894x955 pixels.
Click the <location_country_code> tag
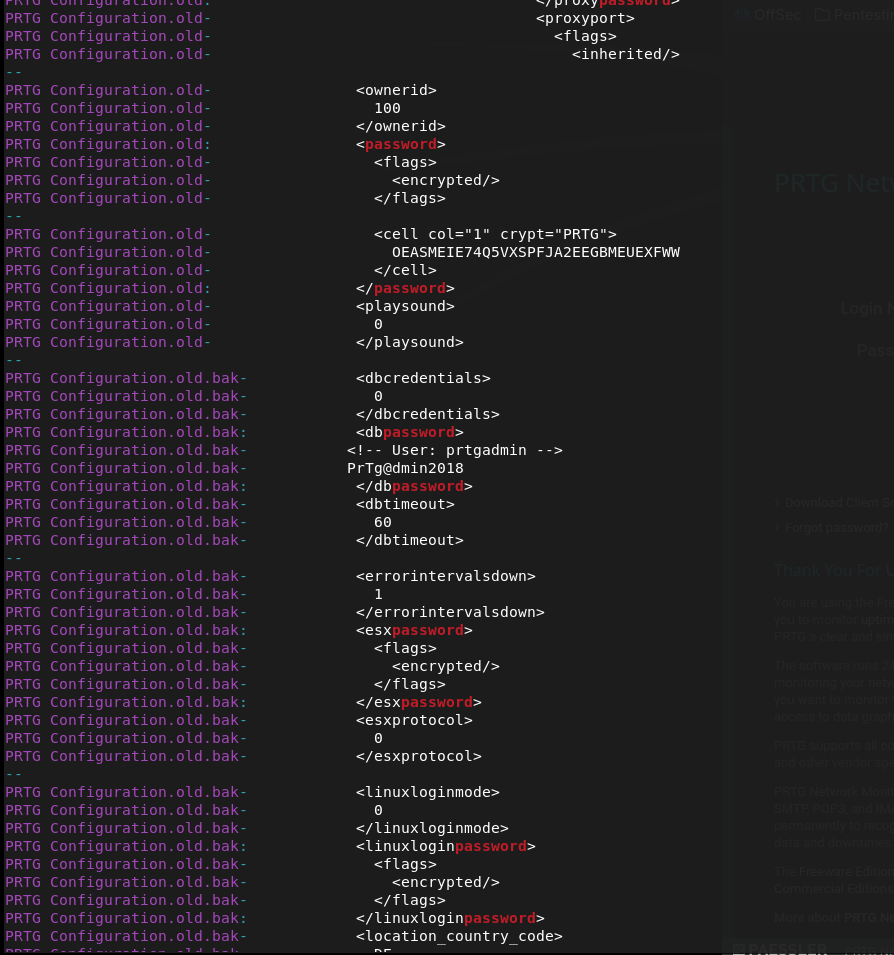459,936
